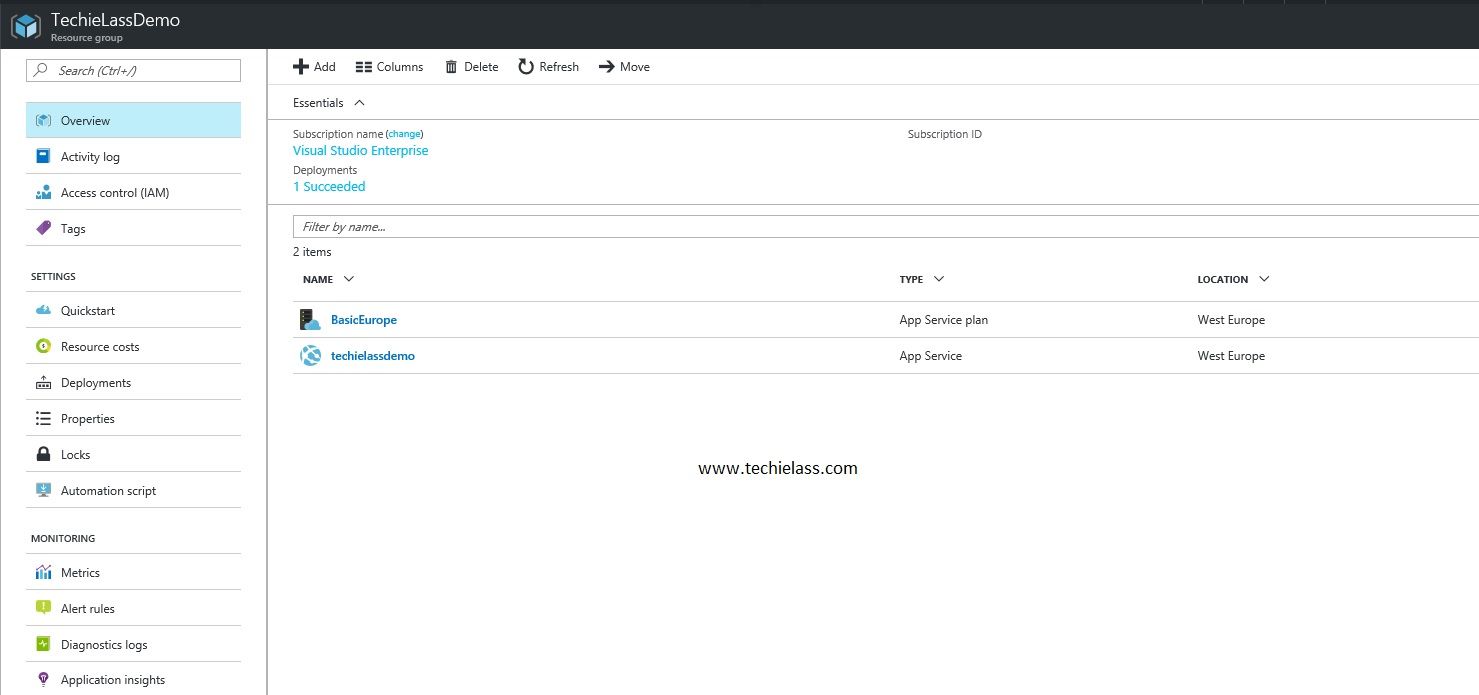The height and width of the screenshot is (695, 1479).
Task: Click the Application insights bulb icon
Action: tap(43, 679)
